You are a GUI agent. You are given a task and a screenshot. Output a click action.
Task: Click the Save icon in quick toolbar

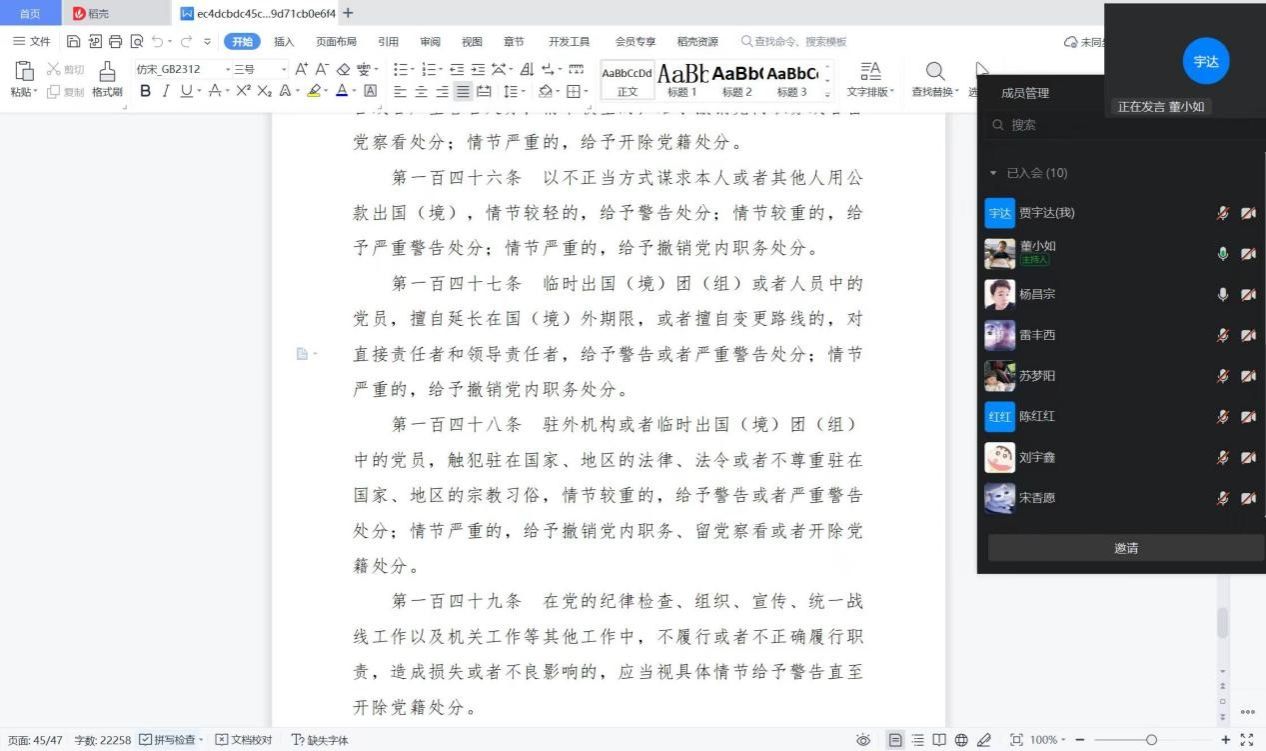click(73, 41)
